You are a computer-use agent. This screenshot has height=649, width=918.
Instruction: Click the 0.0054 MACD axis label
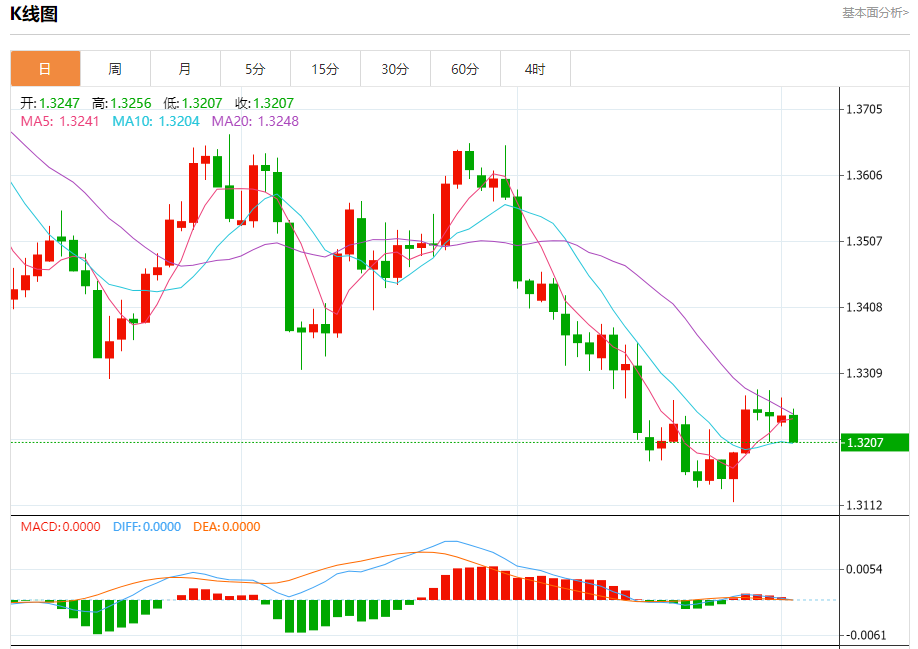pos(864,569)
